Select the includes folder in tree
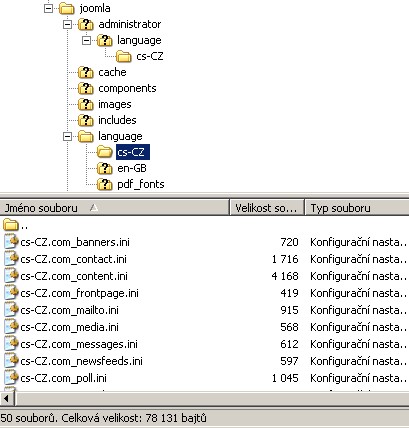 [117, 120]
